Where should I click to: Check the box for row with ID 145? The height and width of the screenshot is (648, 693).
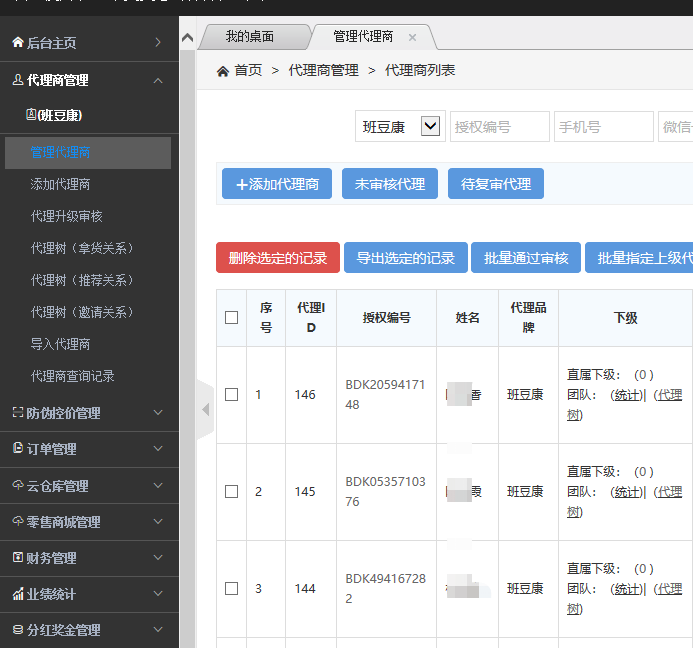point(232,491)
